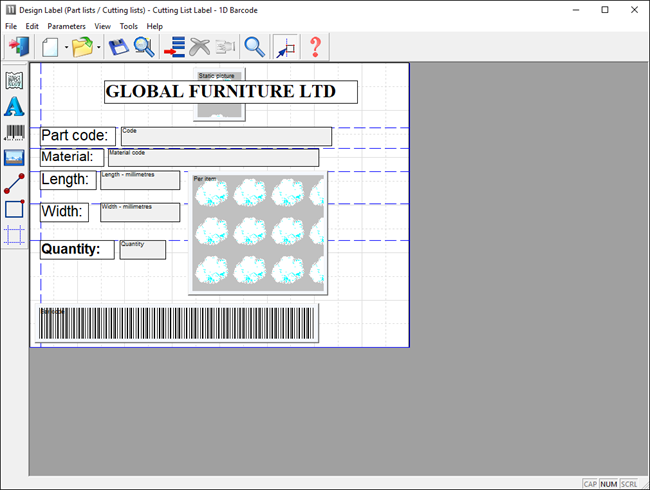
Task: Select the Material code field box
Action: 213,158
